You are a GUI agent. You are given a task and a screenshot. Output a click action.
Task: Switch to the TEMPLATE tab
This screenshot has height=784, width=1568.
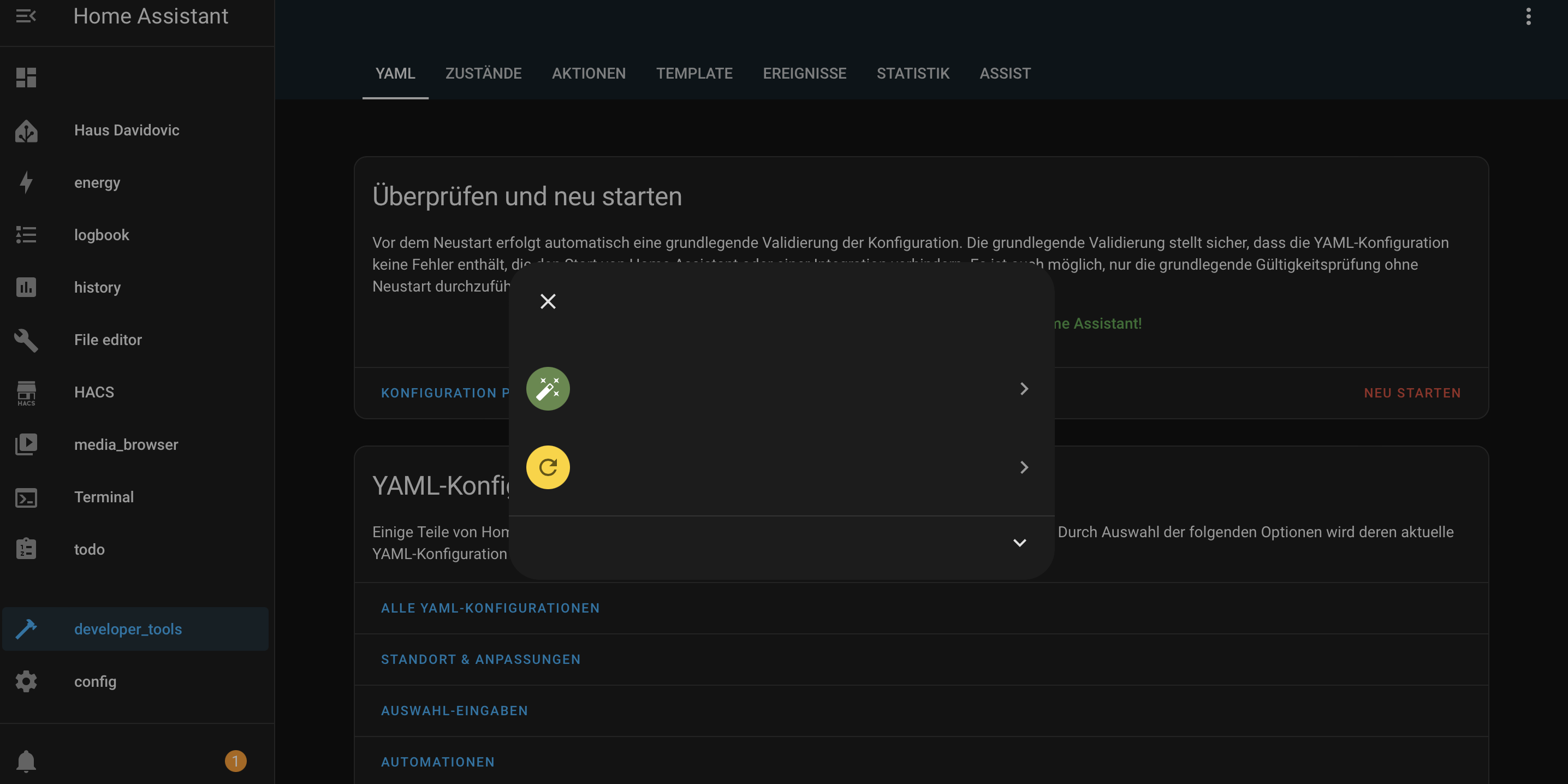click(x=694, y=74)
